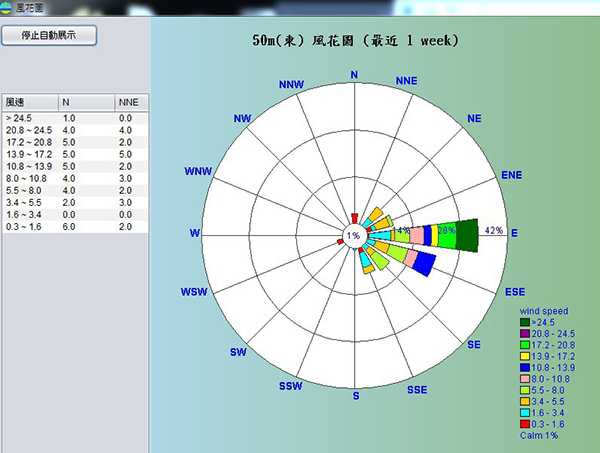Click the blue ESE wind rose segment
Image resolution: width=600 pixels, height=453 pixels.
pyautogui.click(x=422, y=264)
